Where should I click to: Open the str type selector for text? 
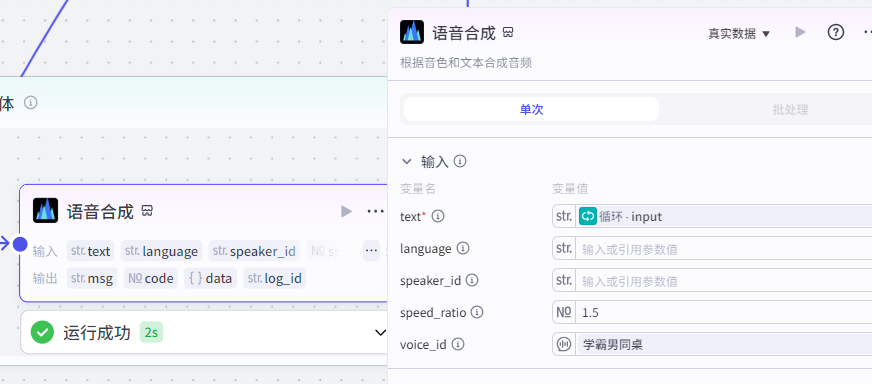564,216
